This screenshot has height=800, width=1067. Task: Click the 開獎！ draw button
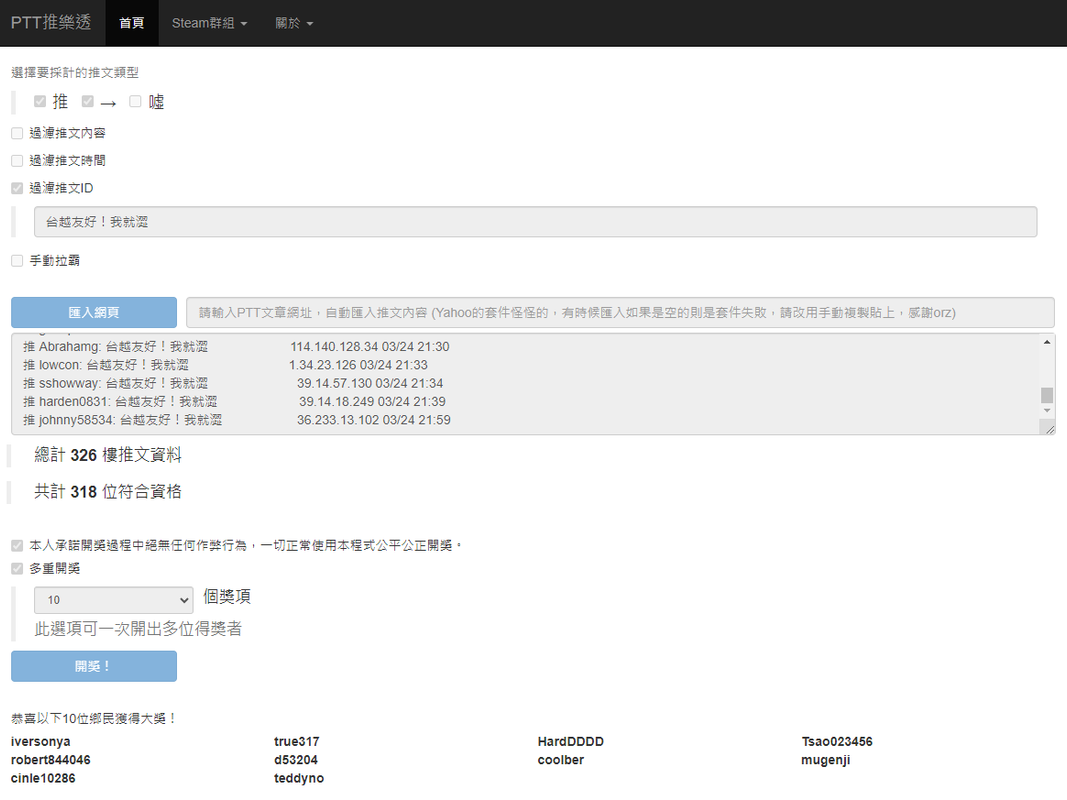pos(94,666)
